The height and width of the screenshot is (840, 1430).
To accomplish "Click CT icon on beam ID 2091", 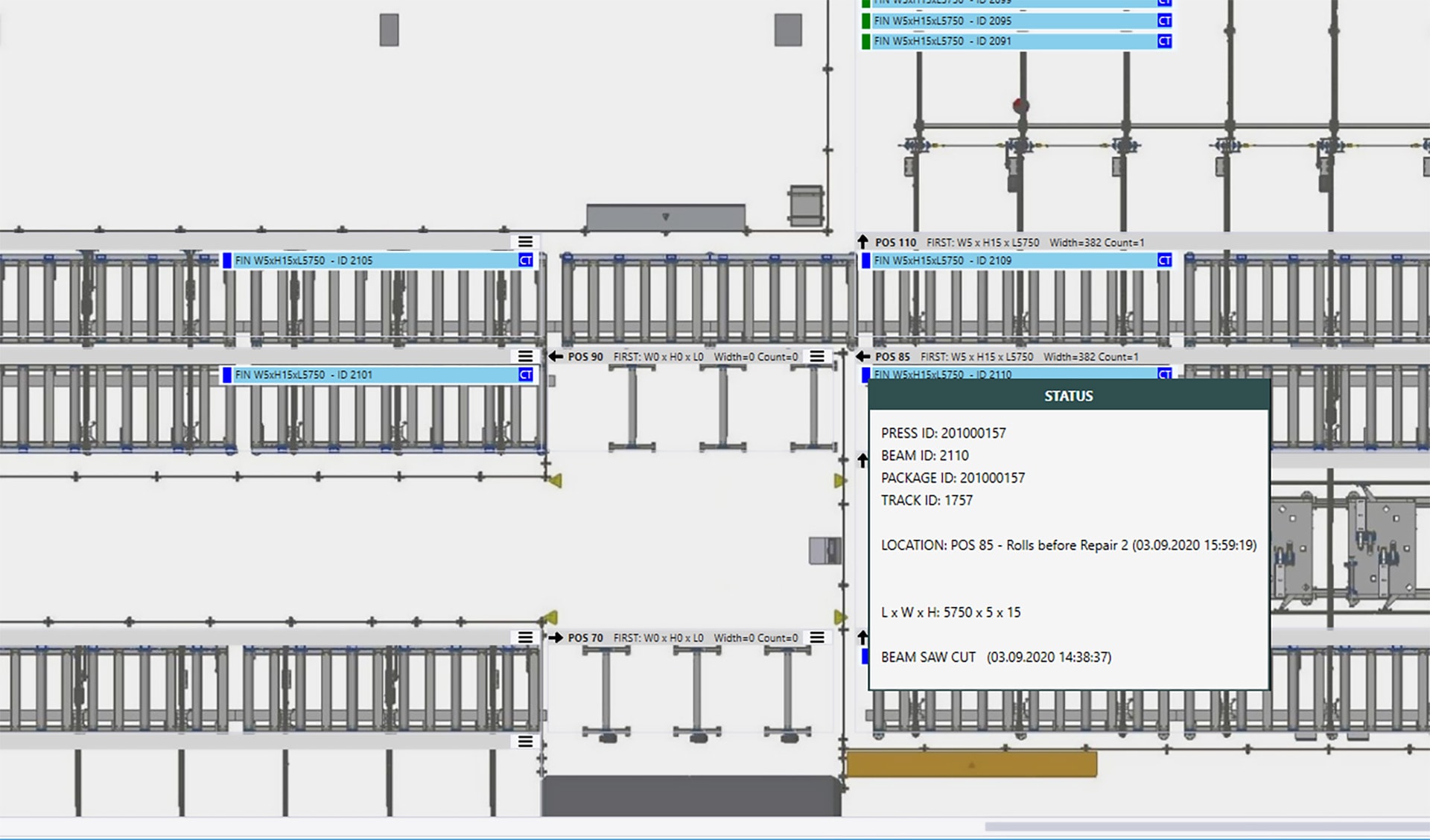I will coord(1165,41).
